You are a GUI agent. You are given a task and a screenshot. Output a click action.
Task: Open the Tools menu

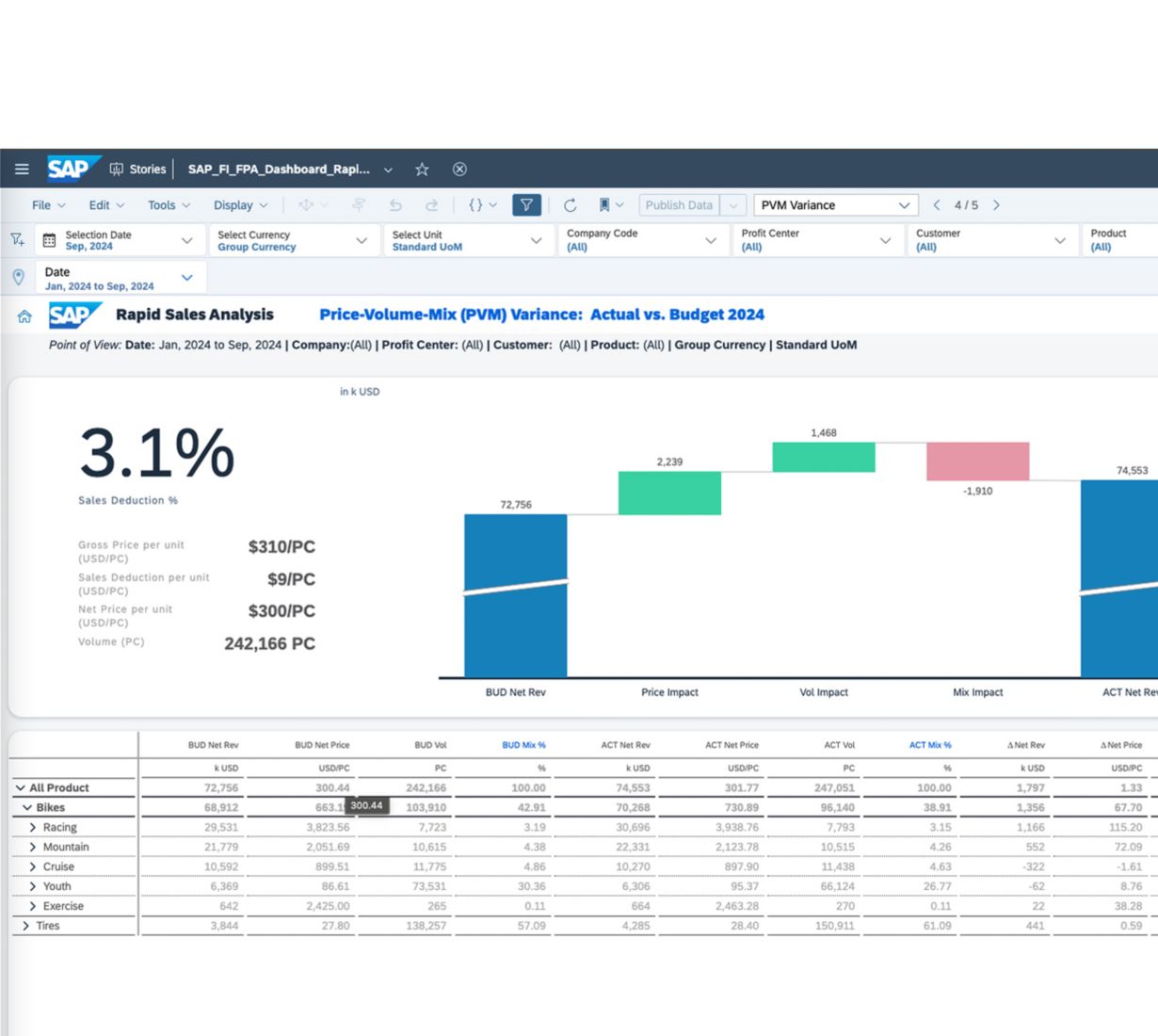(x=169, y=205)
